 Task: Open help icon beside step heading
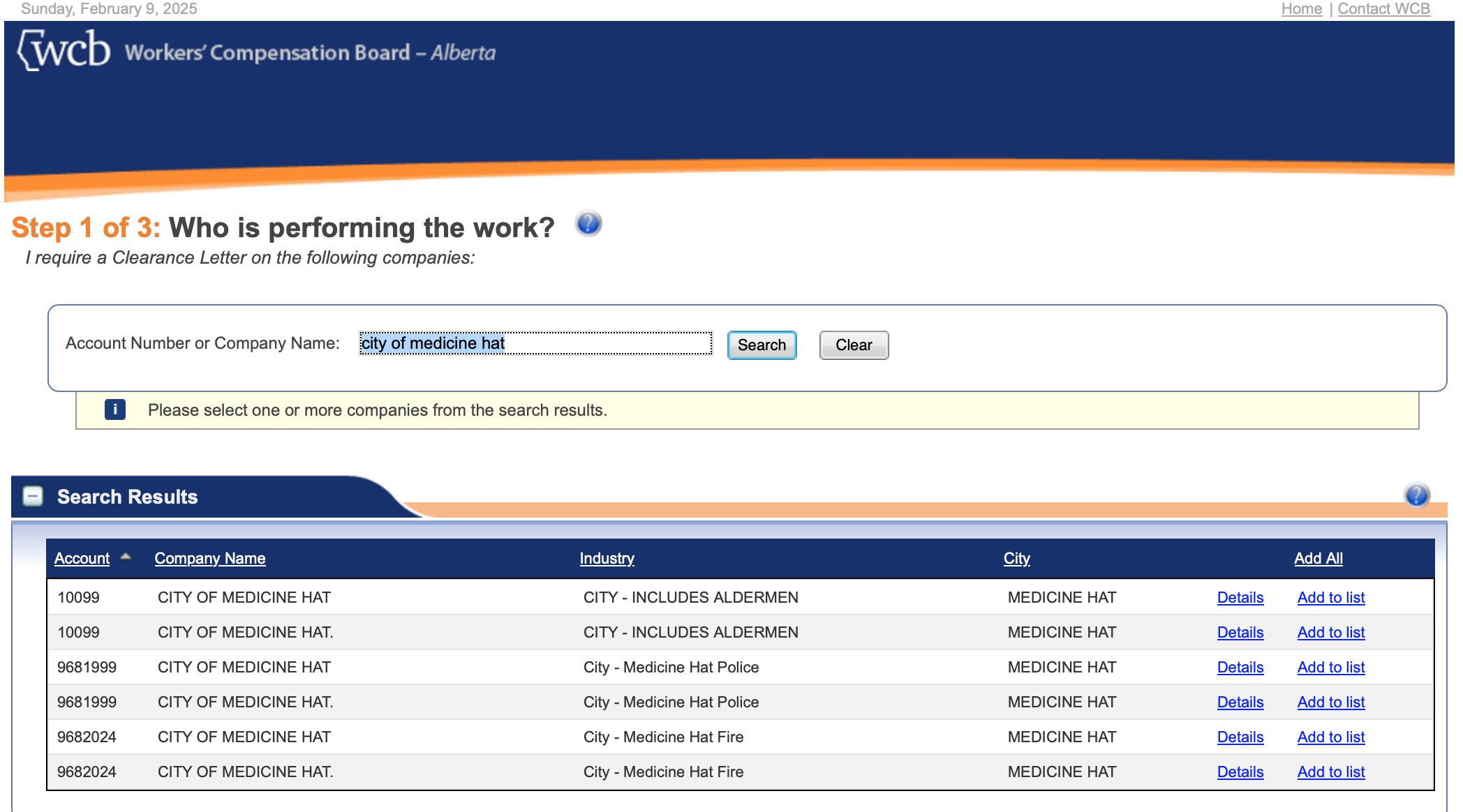click(588, 224)
